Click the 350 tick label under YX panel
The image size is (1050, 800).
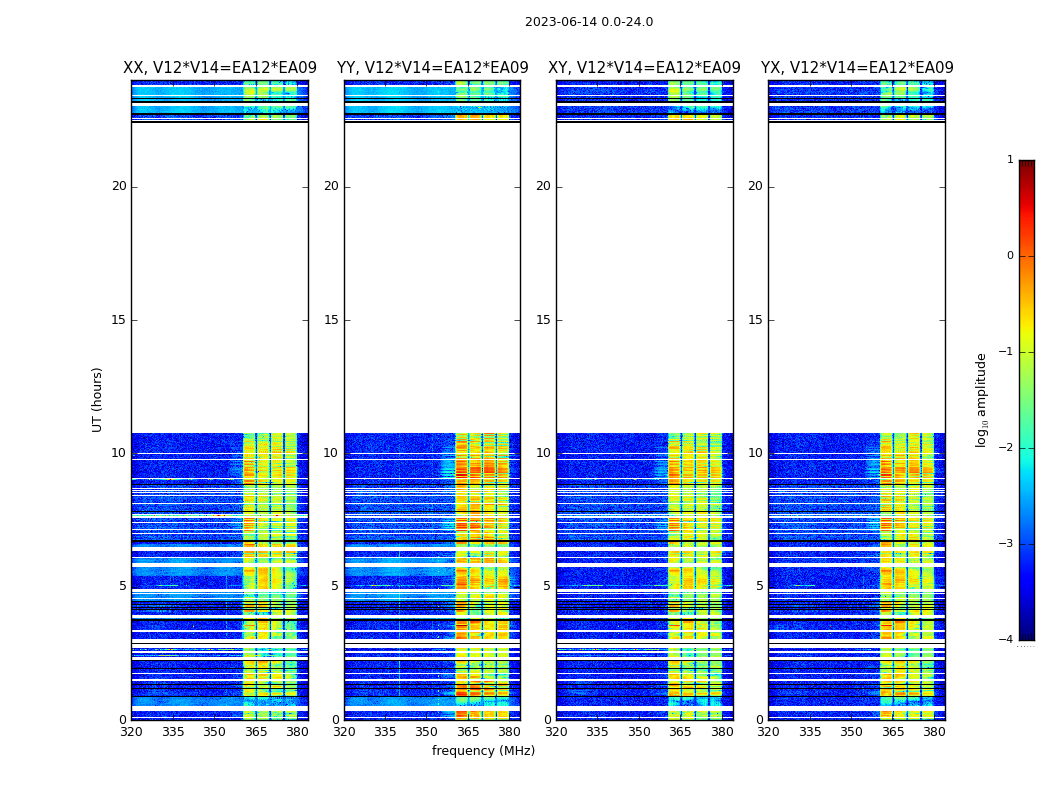click(851, 732)
